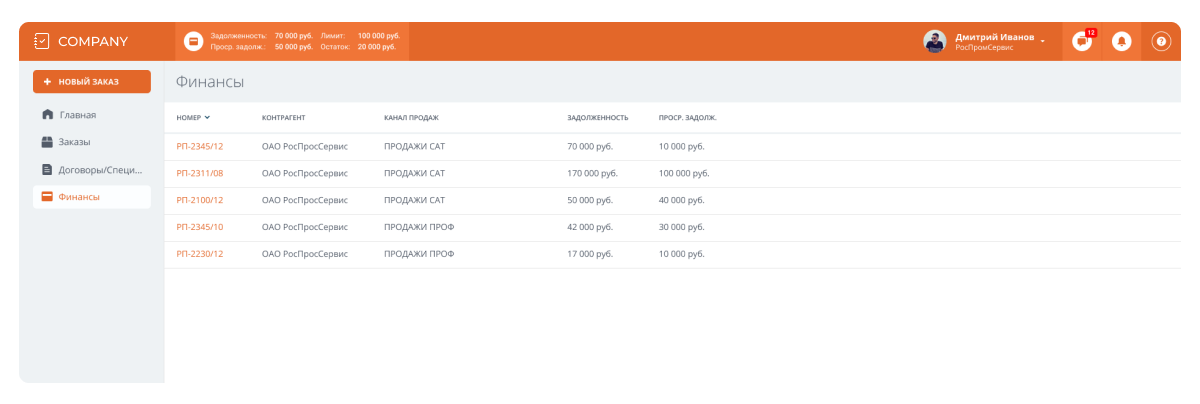1200x404 pixels.
Task: Click Задолженность 70 000 руб. in header
Action: [x=262, y=36]
